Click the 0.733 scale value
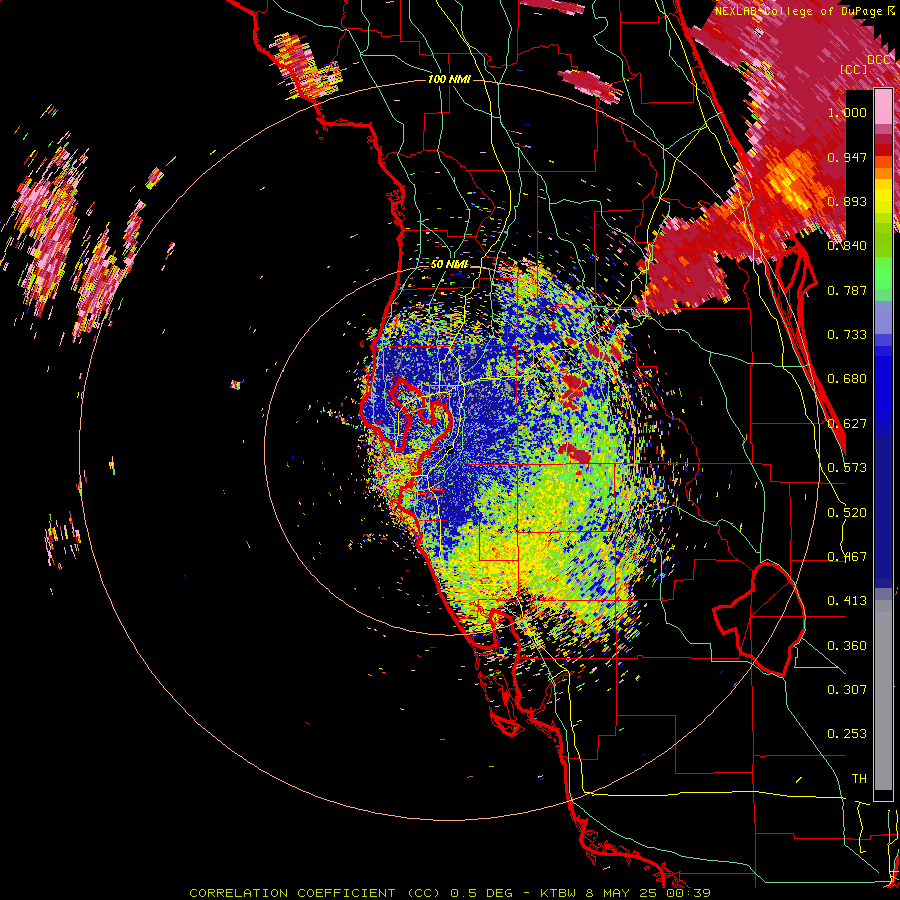 coord(847,335)
